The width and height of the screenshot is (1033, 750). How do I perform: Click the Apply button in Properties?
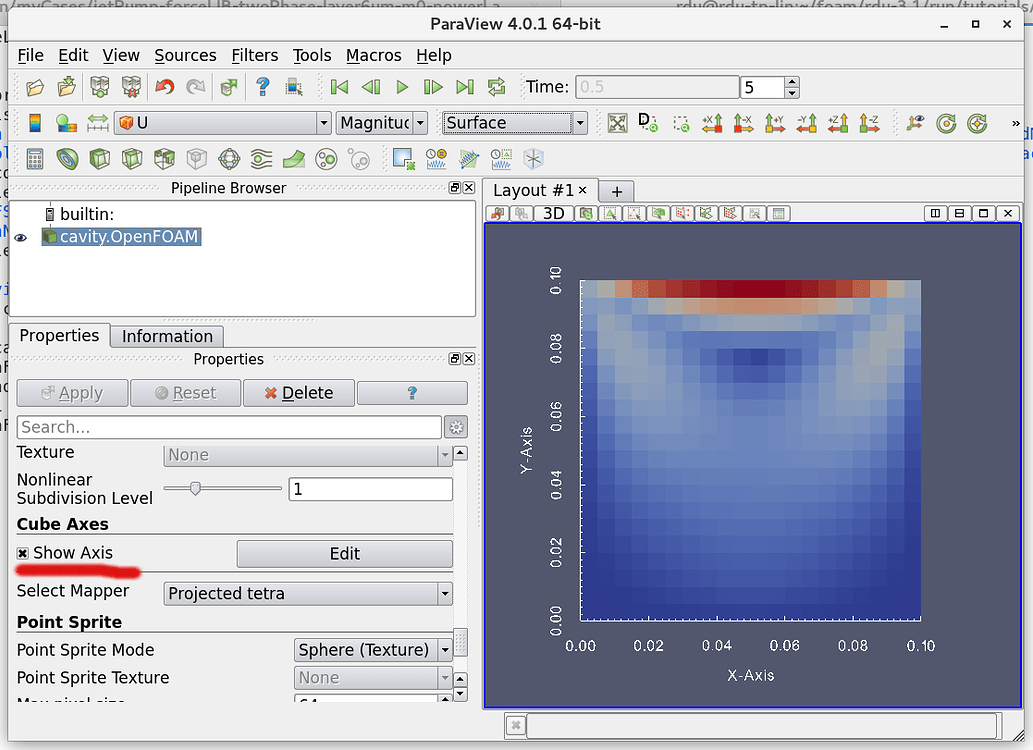pyautogui.click(x=71, y=393)
